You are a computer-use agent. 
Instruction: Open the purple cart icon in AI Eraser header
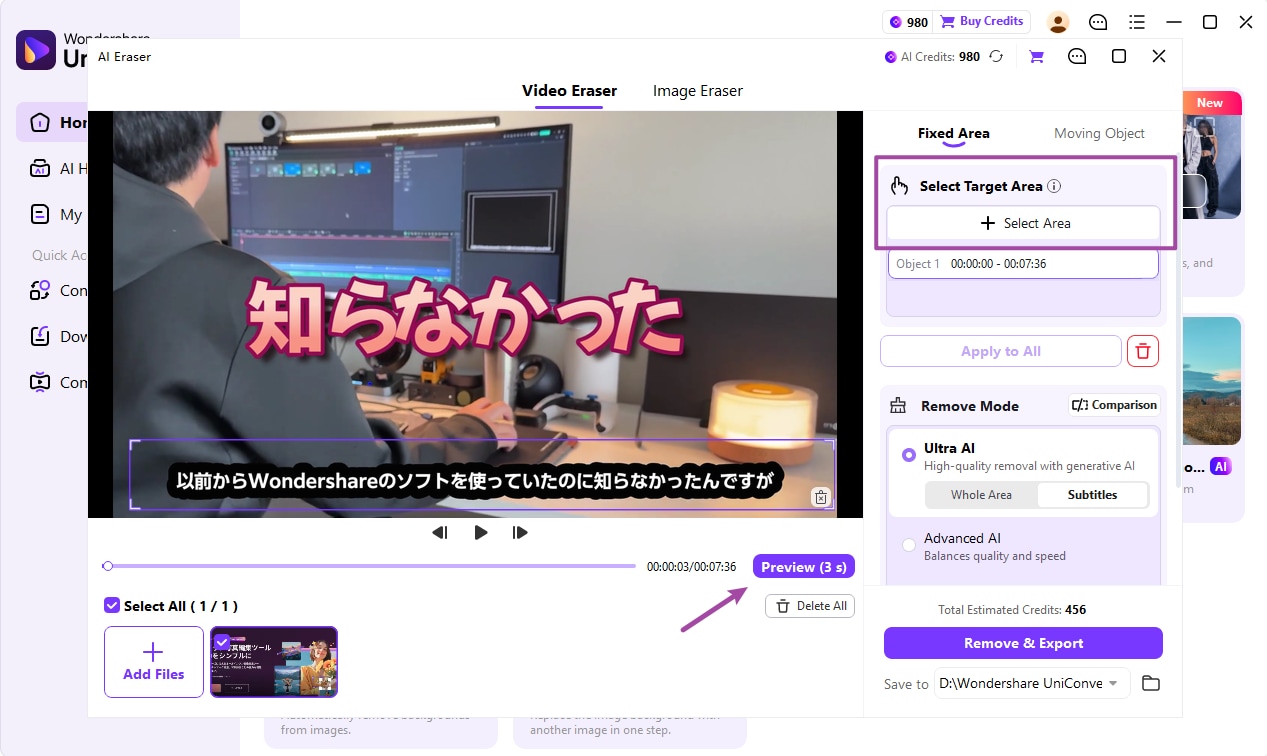1036,57
